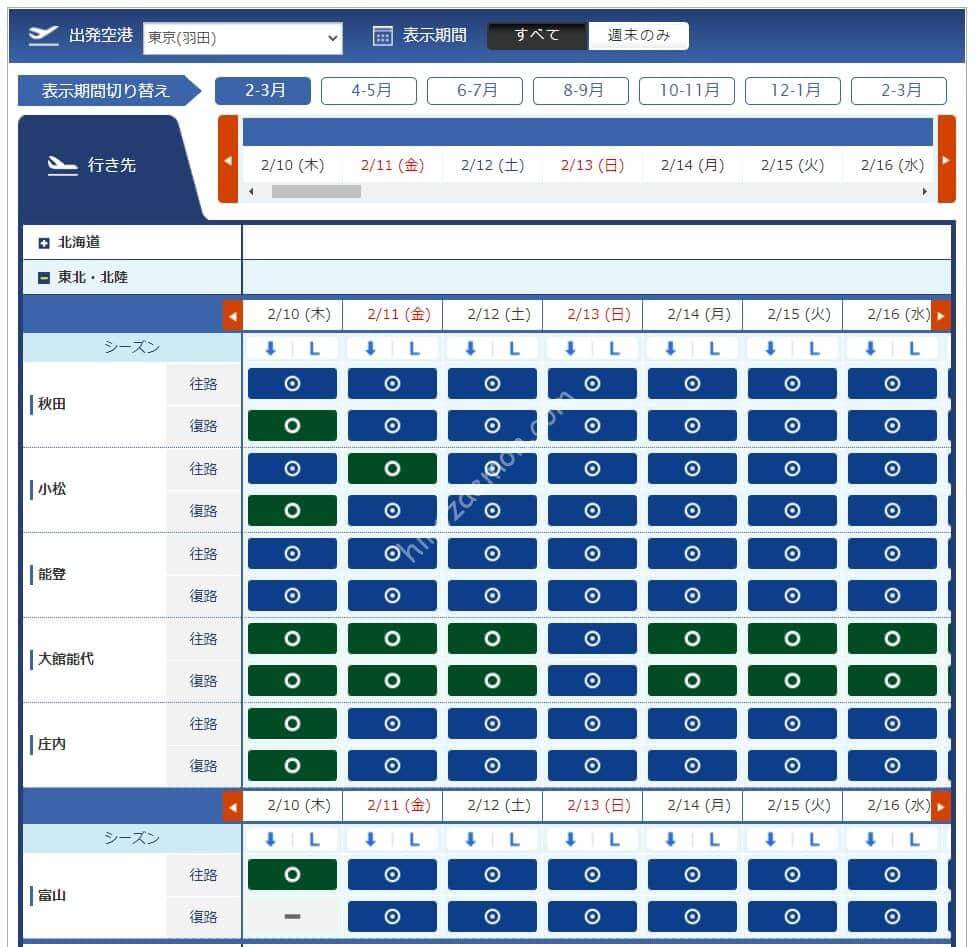This screenshot has height=947, width=975.
Task: Select 庄内 往路 availability on 2/13
Action: [592, 724]
